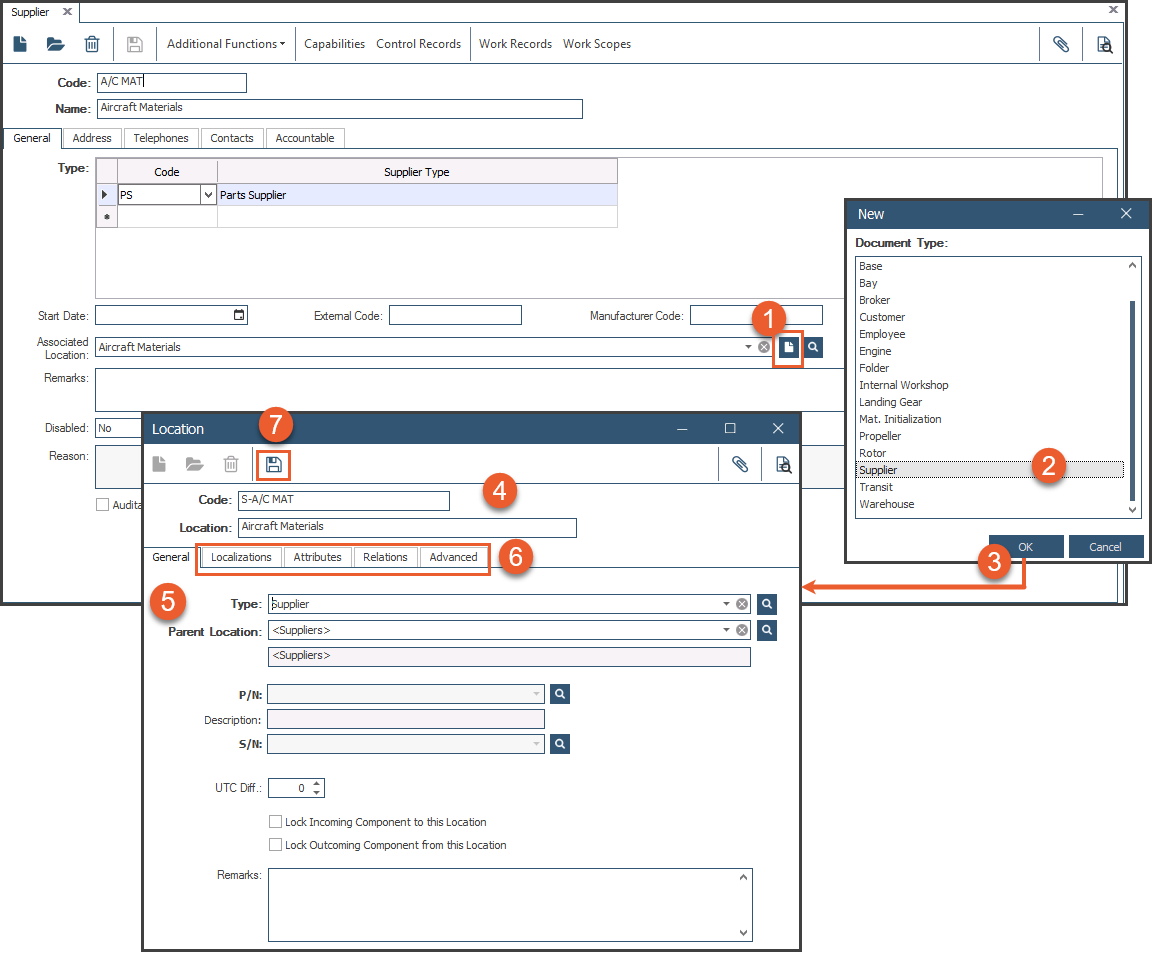The image size is (1152, 953).
Task: Click open folder icon in Location window
Action: 195,464
